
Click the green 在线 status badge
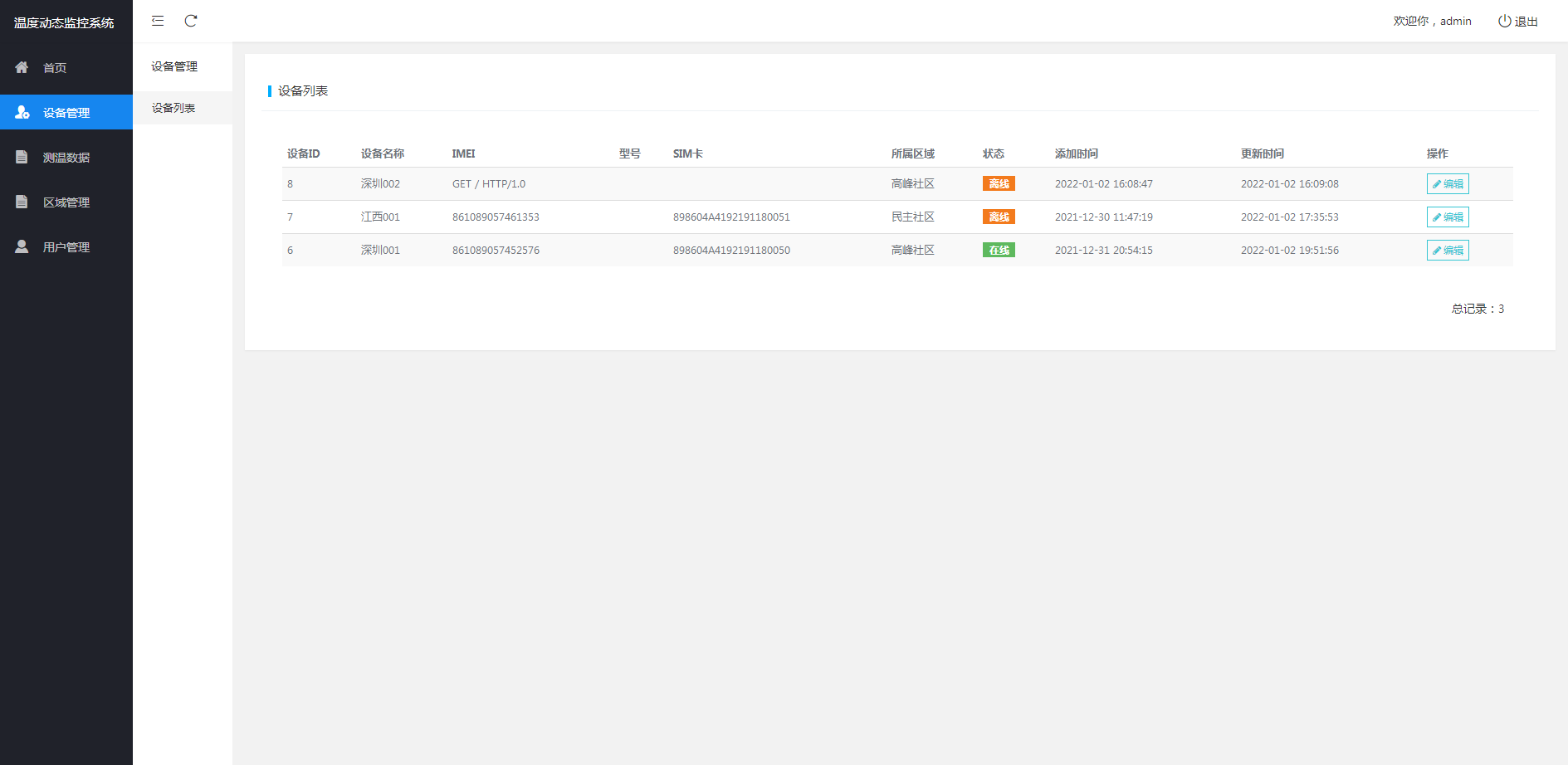(x=999, y=251)
